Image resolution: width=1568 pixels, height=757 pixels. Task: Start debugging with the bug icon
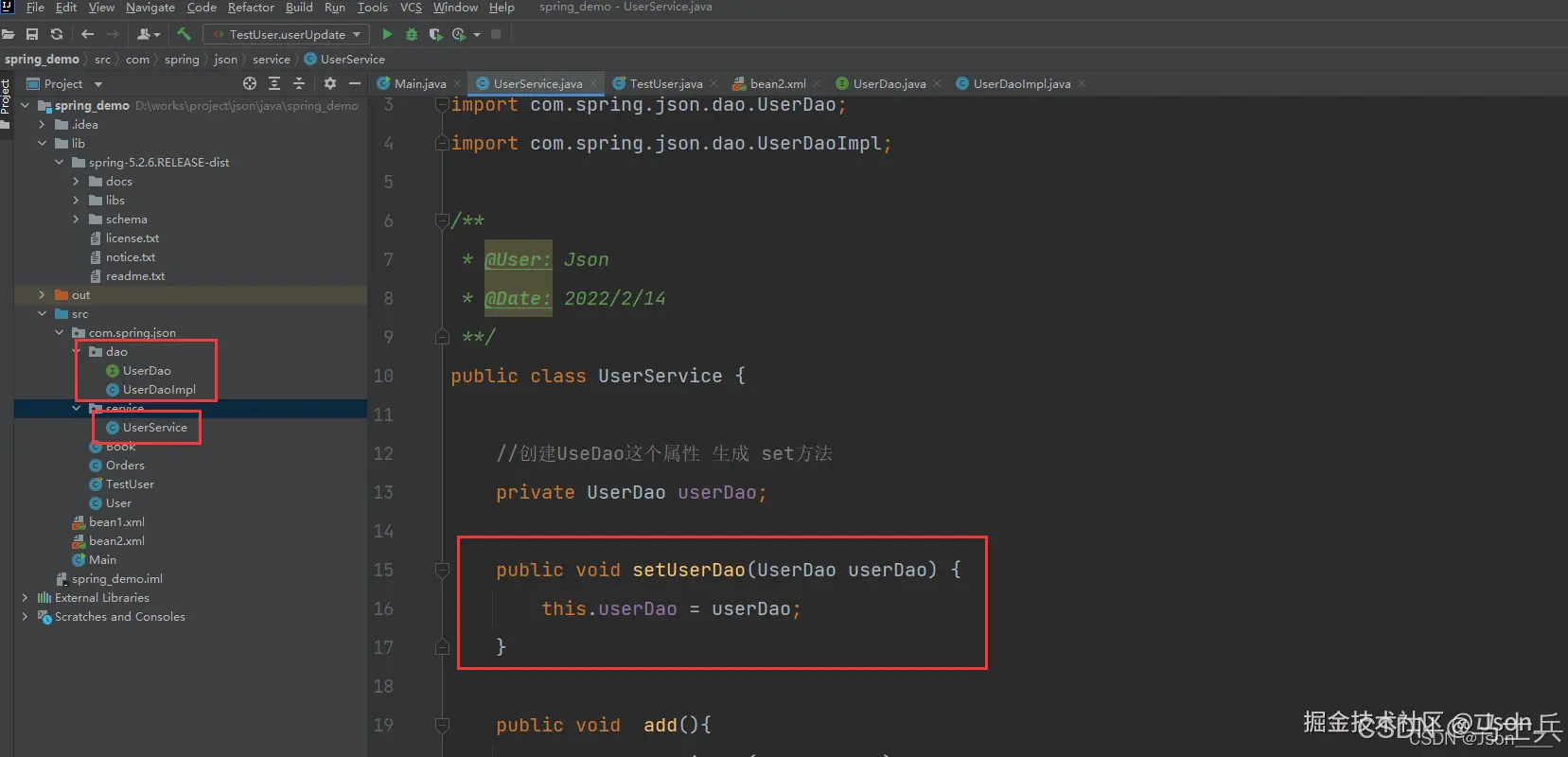click(x=412, y=34)
